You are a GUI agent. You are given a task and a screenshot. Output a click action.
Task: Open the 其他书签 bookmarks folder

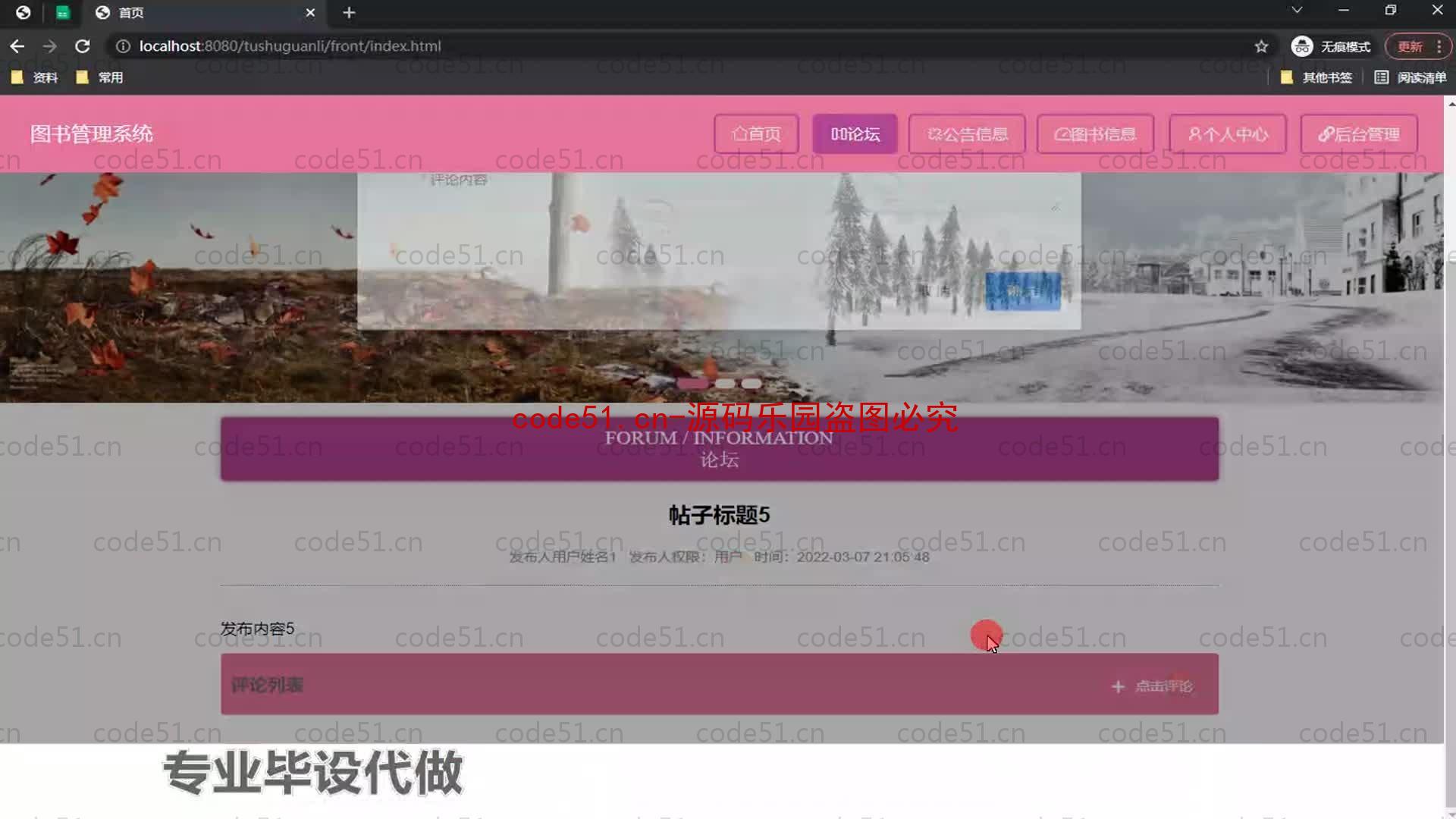click(1316, 77)
